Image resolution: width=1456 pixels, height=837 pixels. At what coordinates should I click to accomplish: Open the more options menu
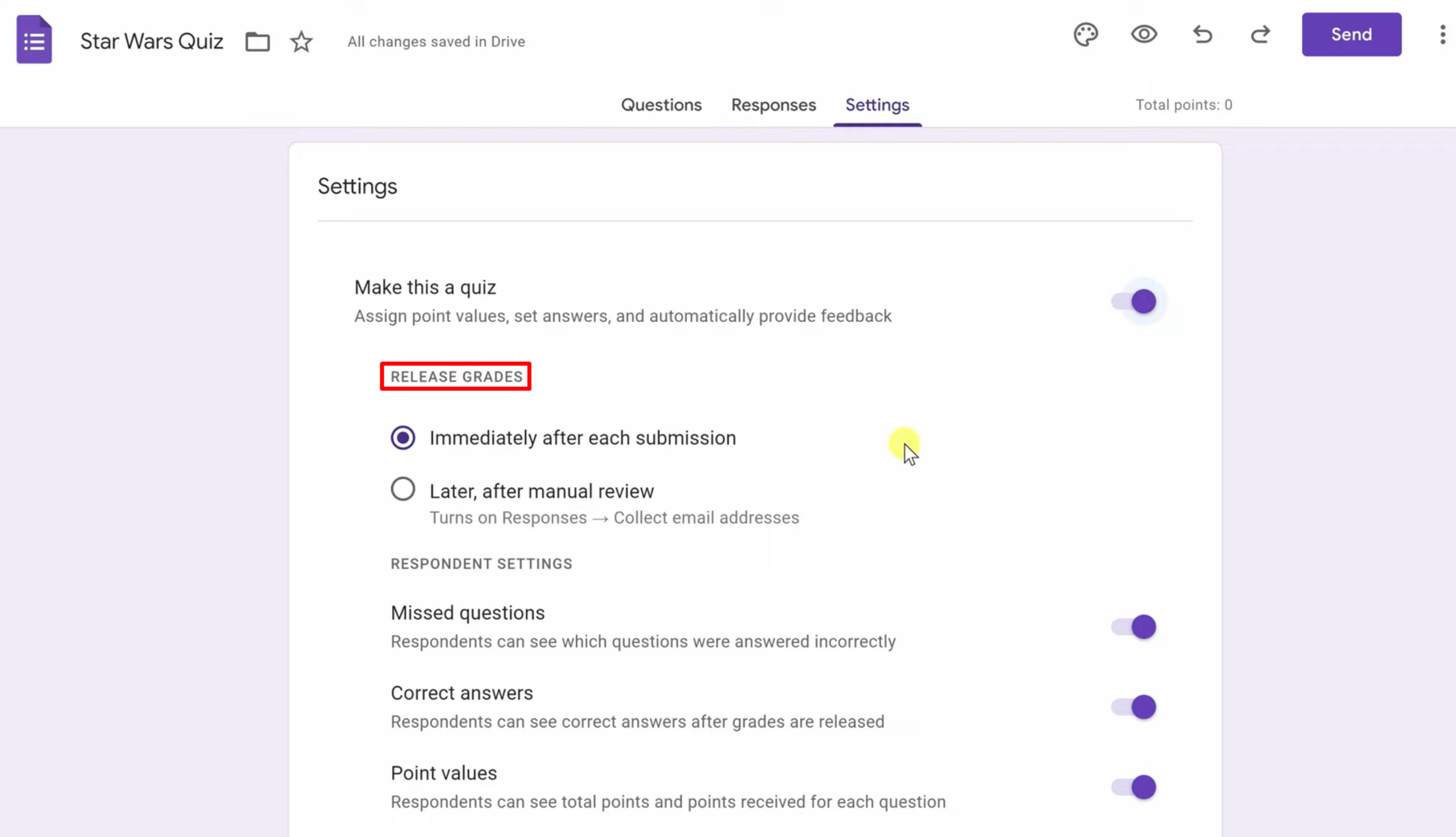click(x=1442, y=35)
